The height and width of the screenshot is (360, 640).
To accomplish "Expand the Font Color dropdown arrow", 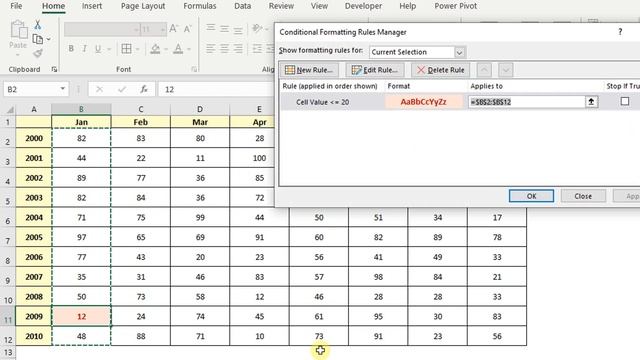I will point(189,49).
